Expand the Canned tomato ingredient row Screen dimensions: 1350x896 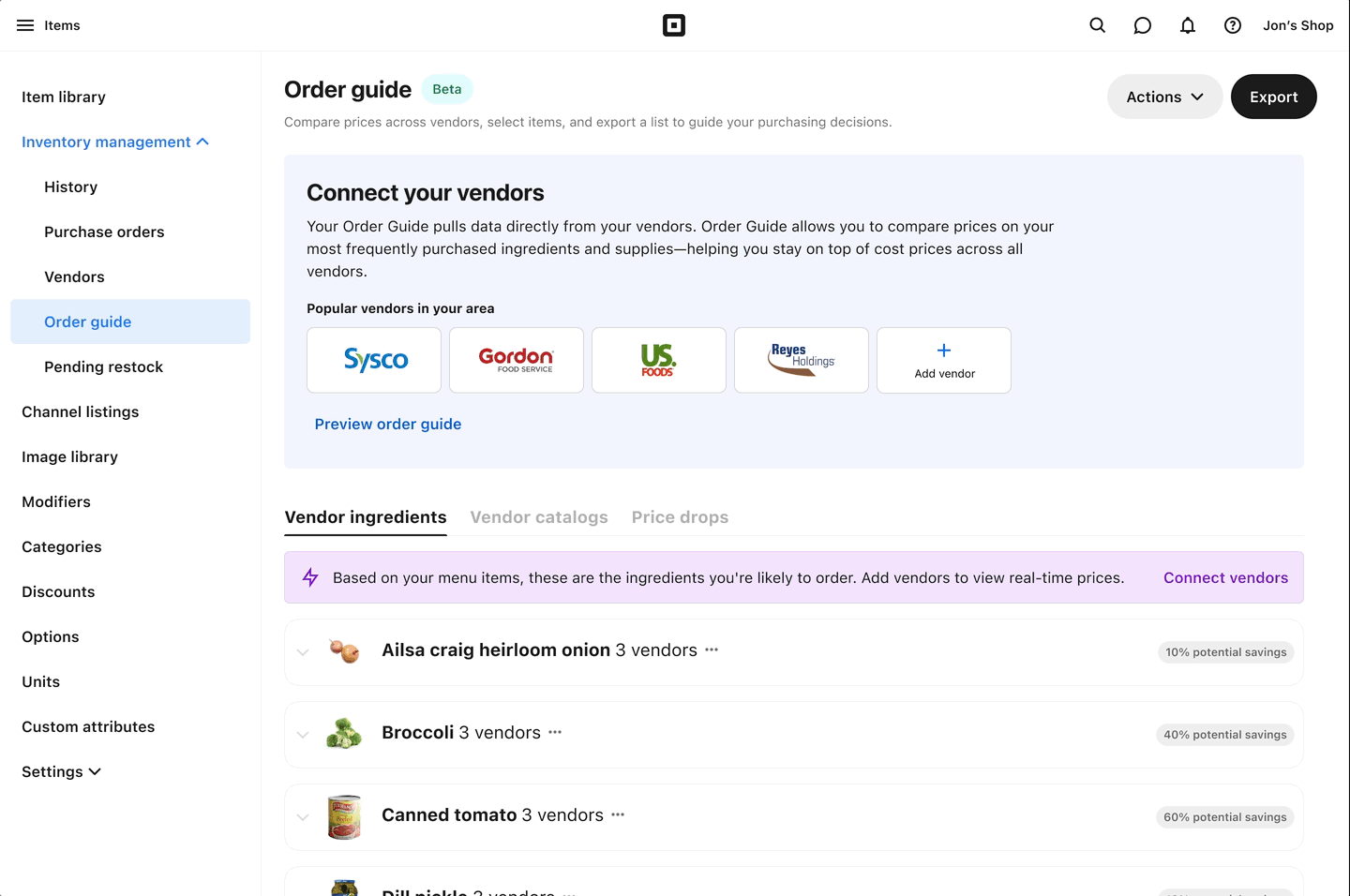pos(303,817)
